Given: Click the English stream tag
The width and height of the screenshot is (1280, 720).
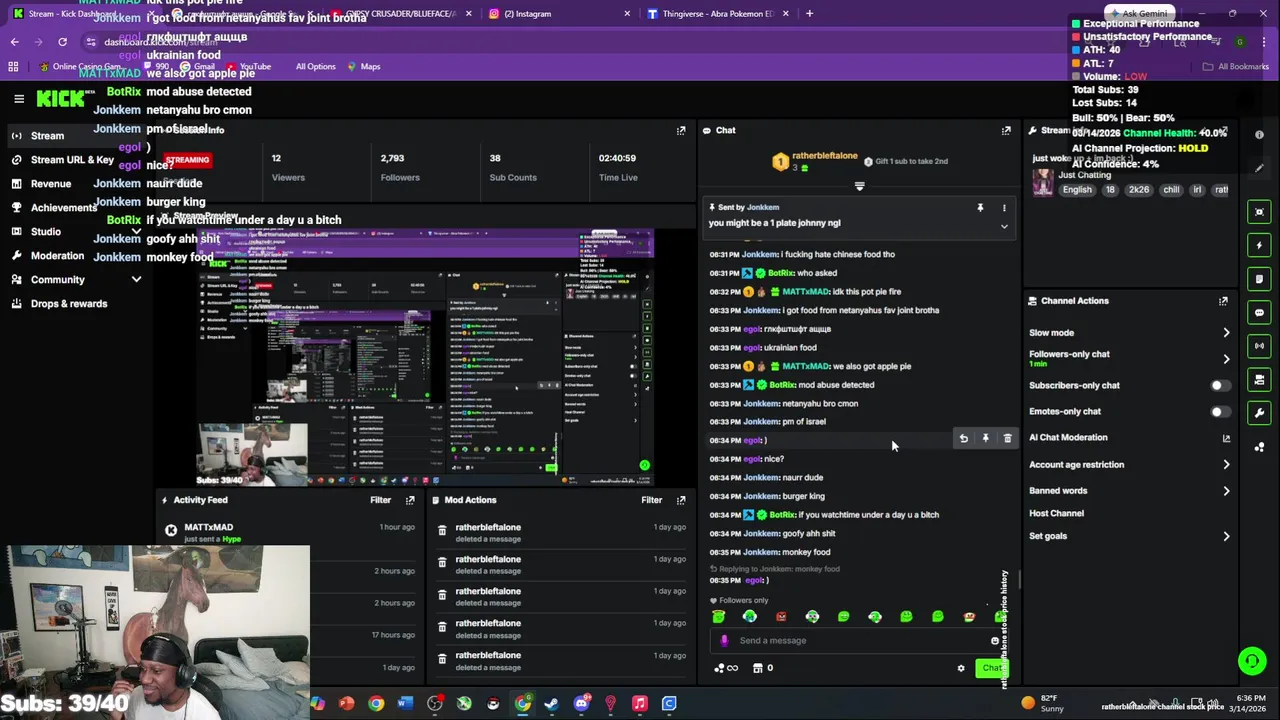Looking at the screenshot, I should 1077,190.
